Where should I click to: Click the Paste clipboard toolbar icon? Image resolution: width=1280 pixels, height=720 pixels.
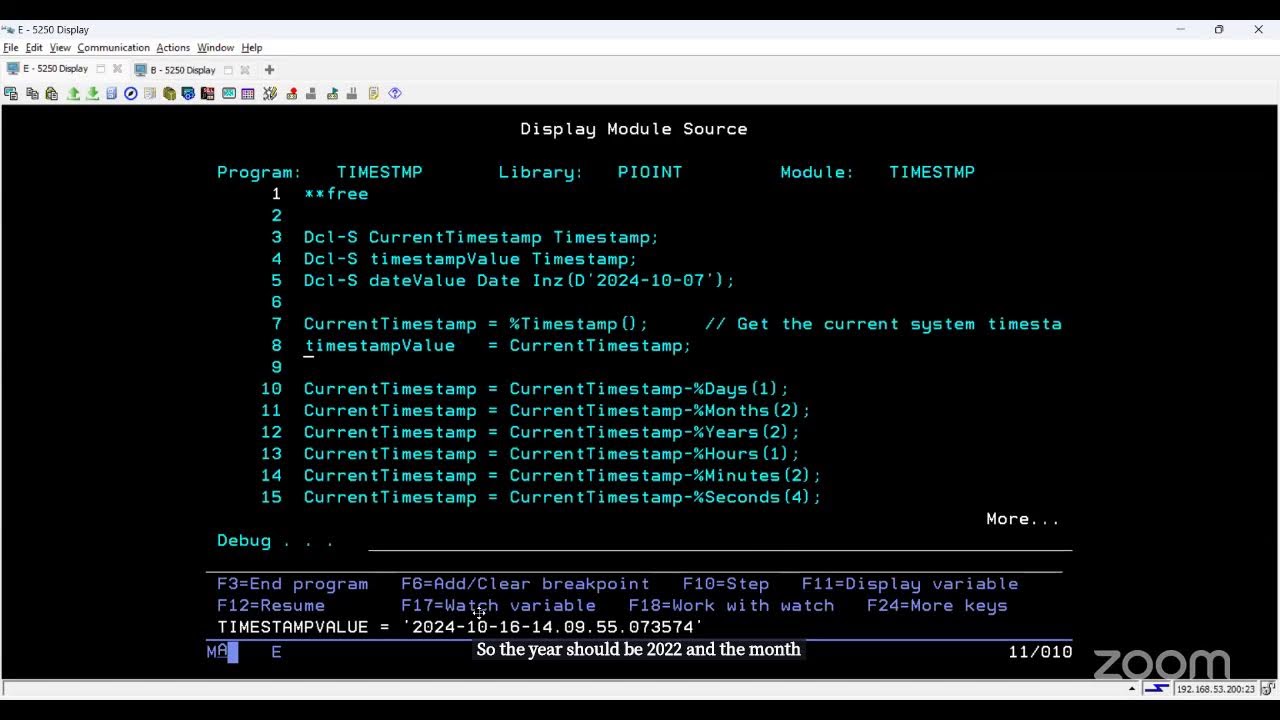point(52,93)
